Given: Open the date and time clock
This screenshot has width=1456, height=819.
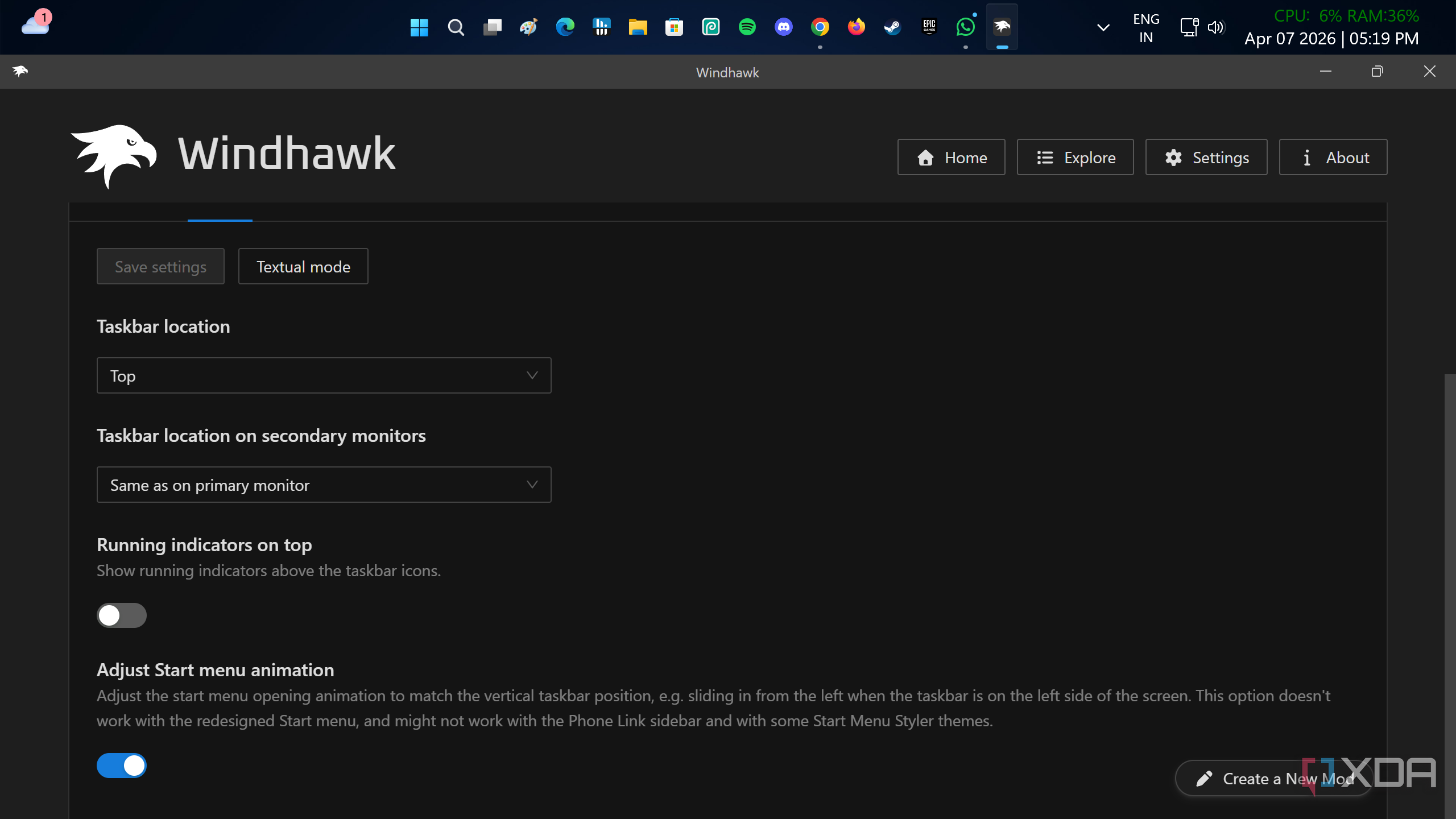Looking at the screenshot, I should 1331,39.
